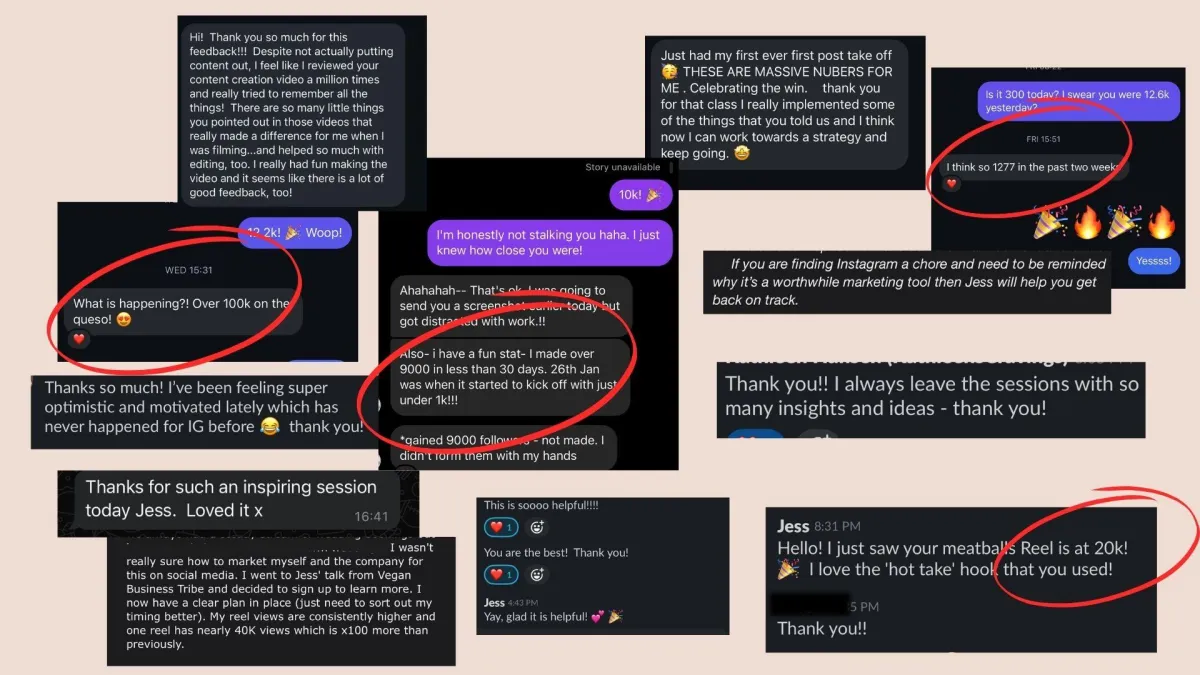Open the '12.2k! Woop!' purple message bubble

[x=295, y=234]
